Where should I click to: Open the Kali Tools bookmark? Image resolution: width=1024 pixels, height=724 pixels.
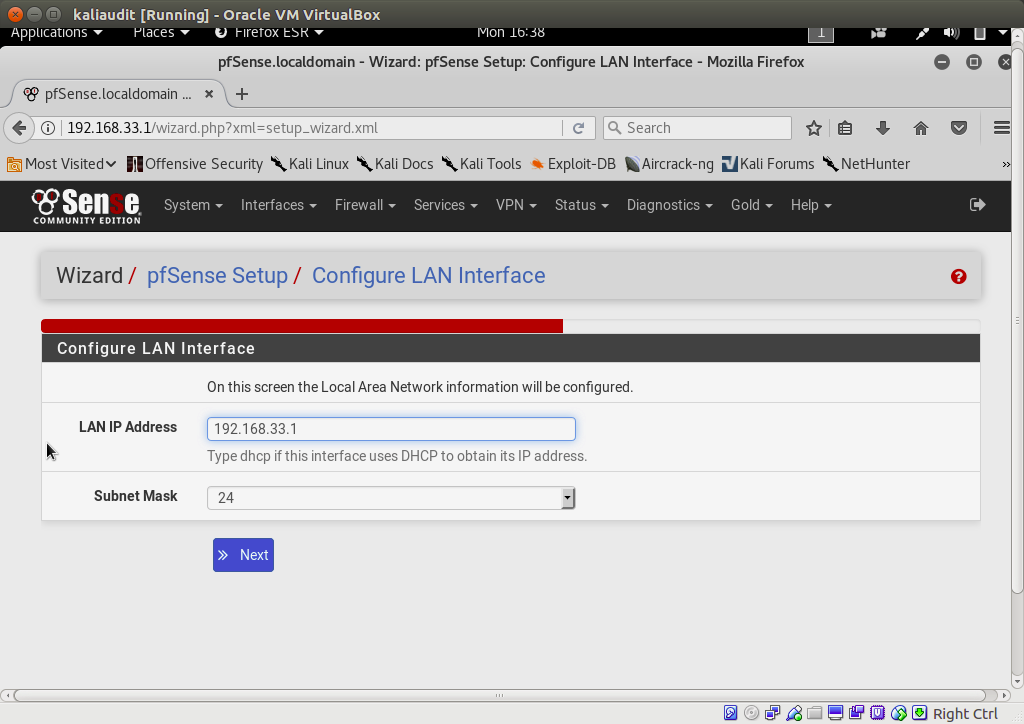tap(482, 164)
